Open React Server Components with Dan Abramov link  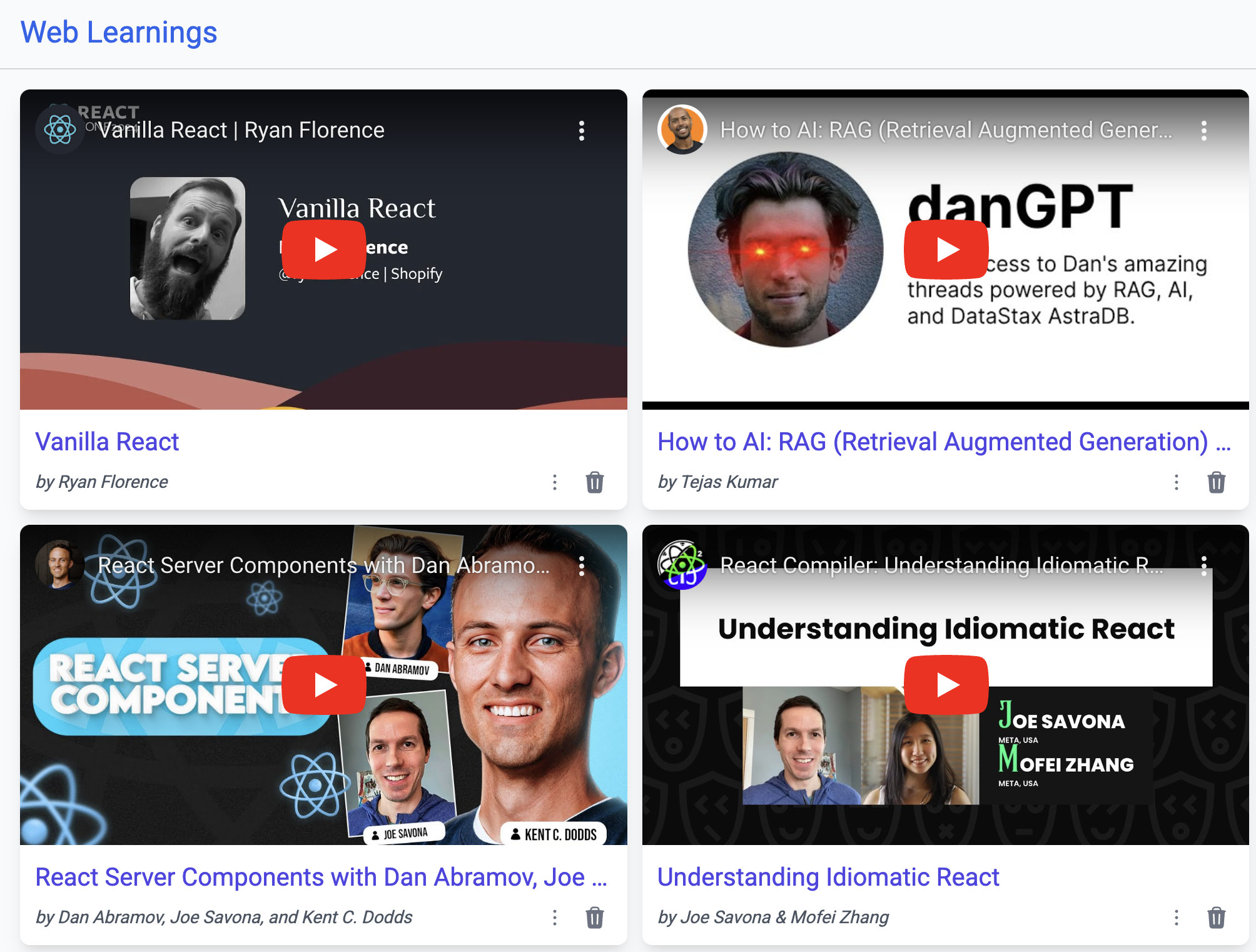point(322,877)
